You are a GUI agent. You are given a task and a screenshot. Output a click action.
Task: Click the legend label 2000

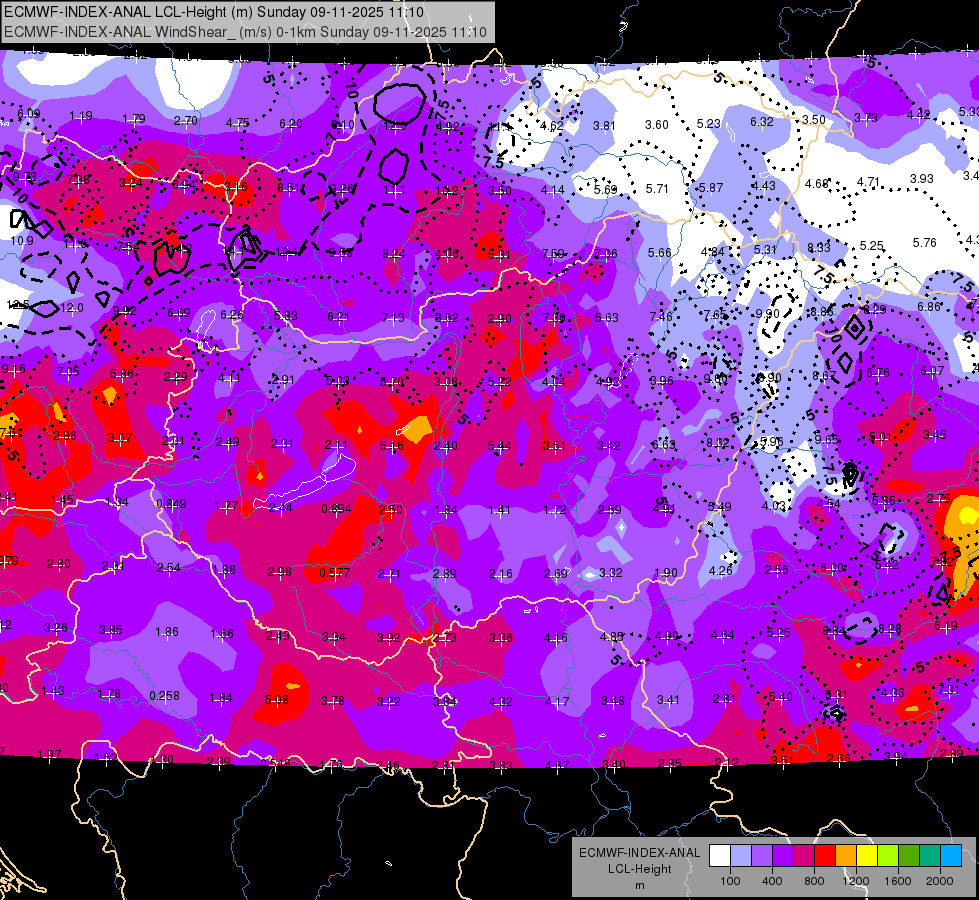tap(940, 881)
